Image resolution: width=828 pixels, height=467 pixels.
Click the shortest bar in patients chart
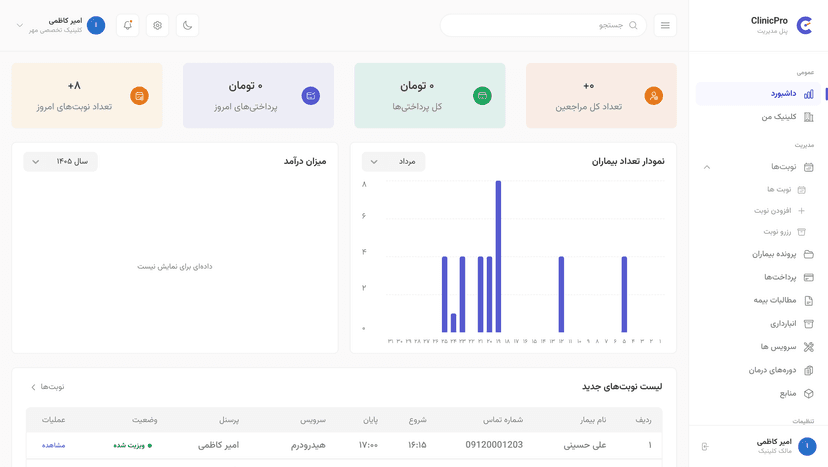(453, 323)
